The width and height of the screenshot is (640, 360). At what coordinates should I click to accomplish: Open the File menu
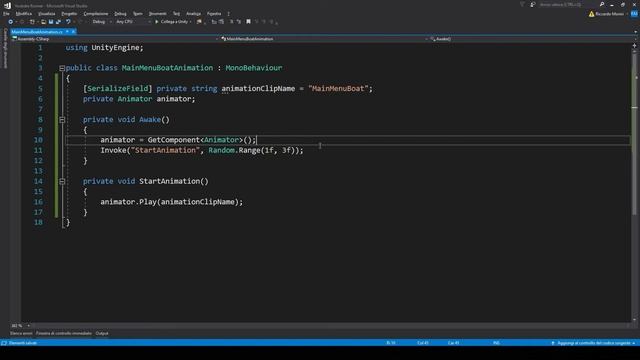point(6,14)
